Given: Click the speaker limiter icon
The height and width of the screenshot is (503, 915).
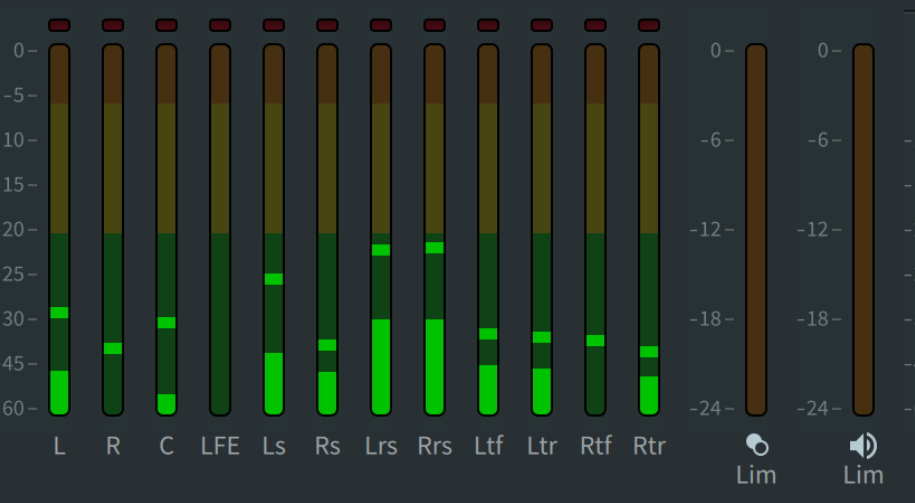Looking at the screenshot, I should click(863, 445).
